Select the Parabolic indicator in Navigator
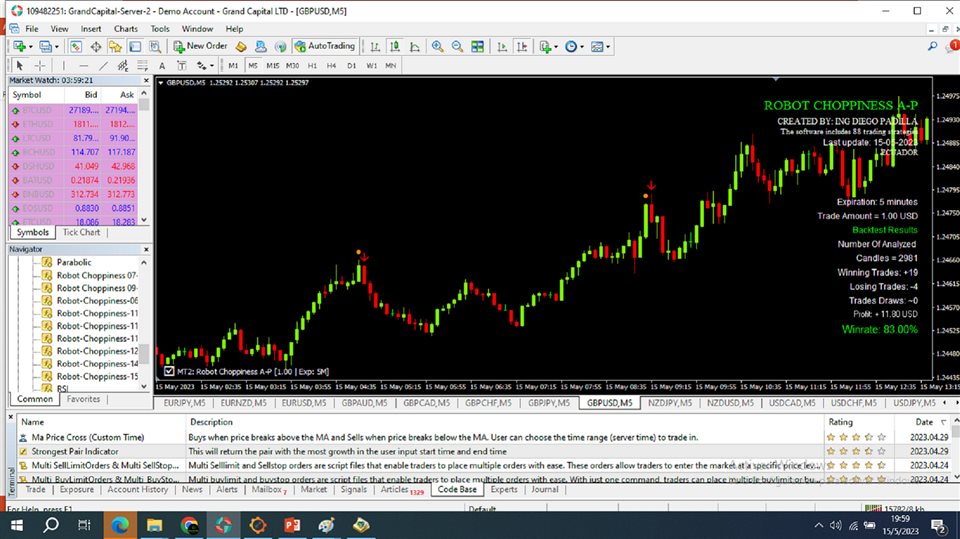The height and width of the screenshot is (539, 960). tap(67, 262)
